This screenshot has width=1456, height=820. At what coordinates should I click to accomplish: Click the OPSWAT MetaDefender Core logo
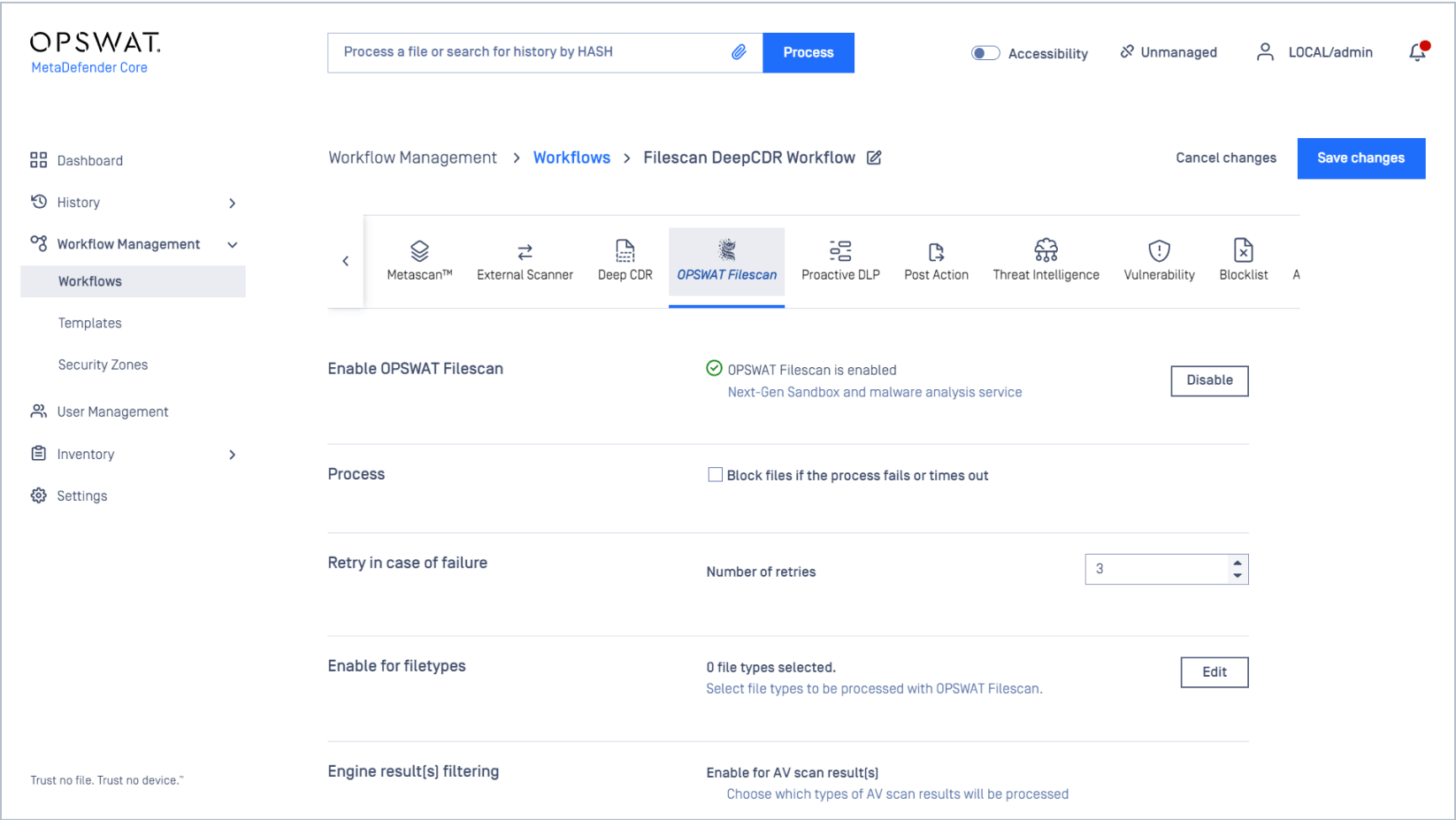coord(95,53)
